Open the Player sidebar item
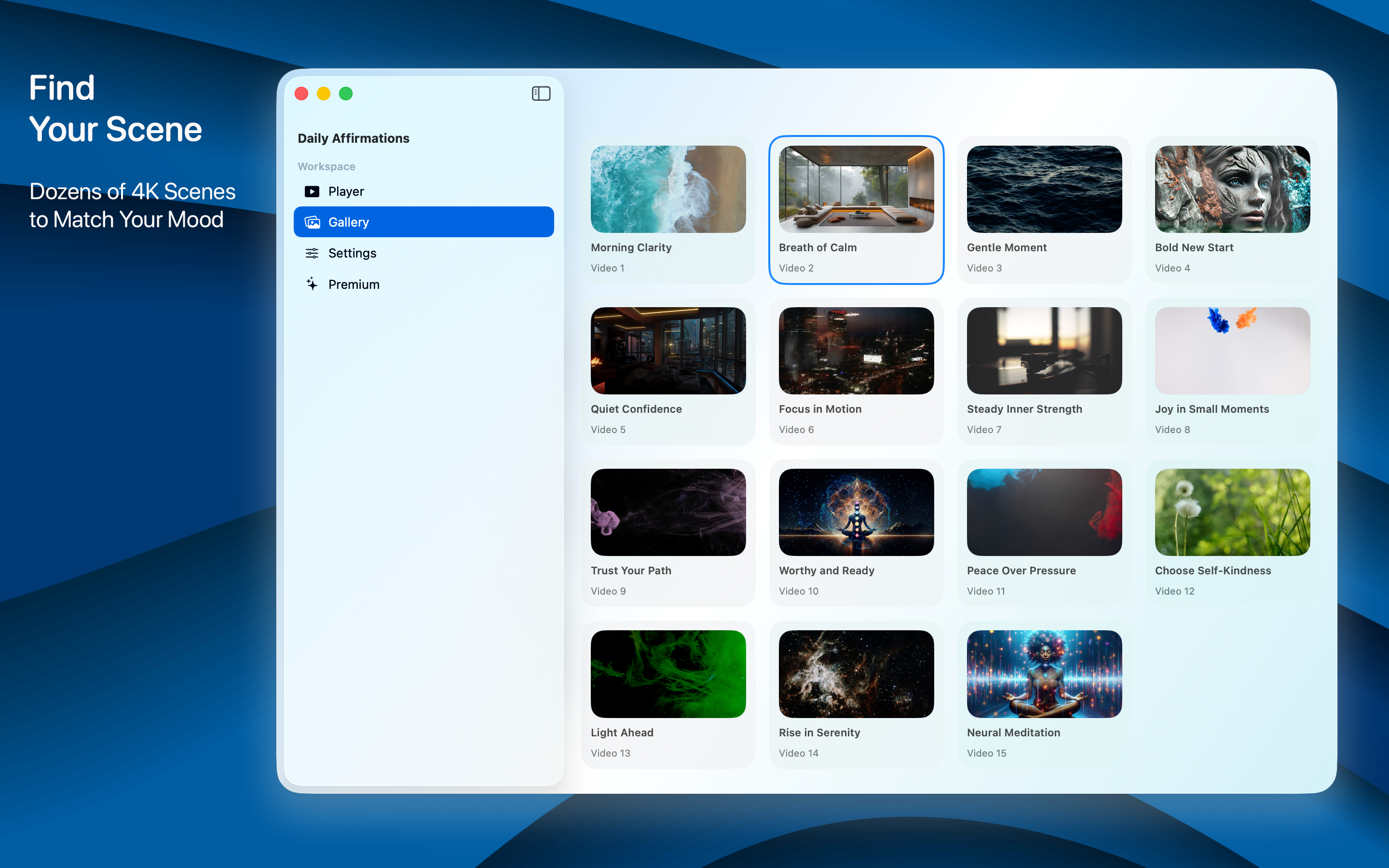 [346, 191]
